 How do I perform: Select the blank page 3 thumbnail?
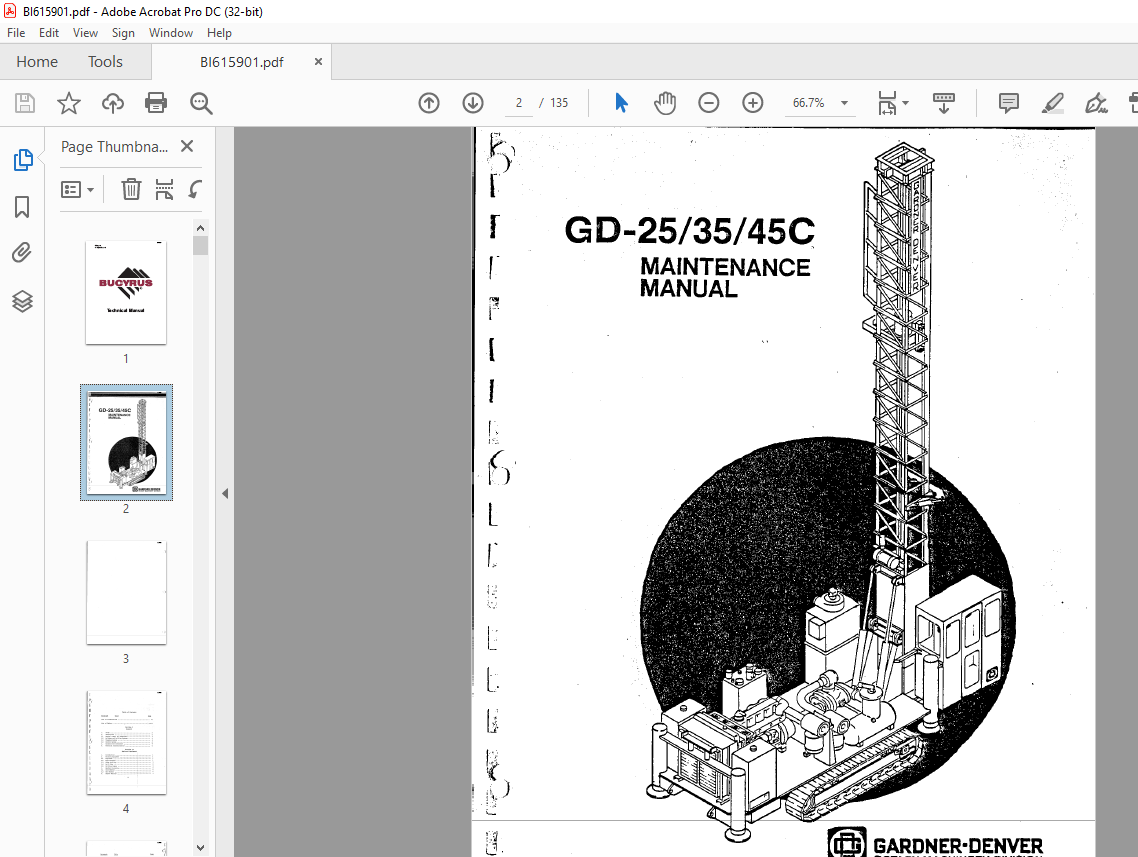[126, 592]
